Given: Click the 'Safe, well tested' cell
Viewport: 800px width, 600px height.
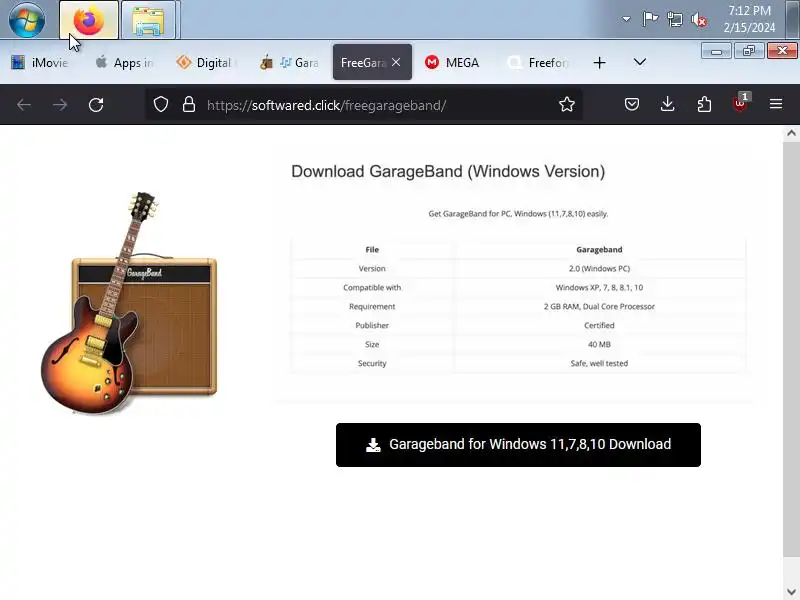Looking at the screenshot, I should [x=599, y=363].
